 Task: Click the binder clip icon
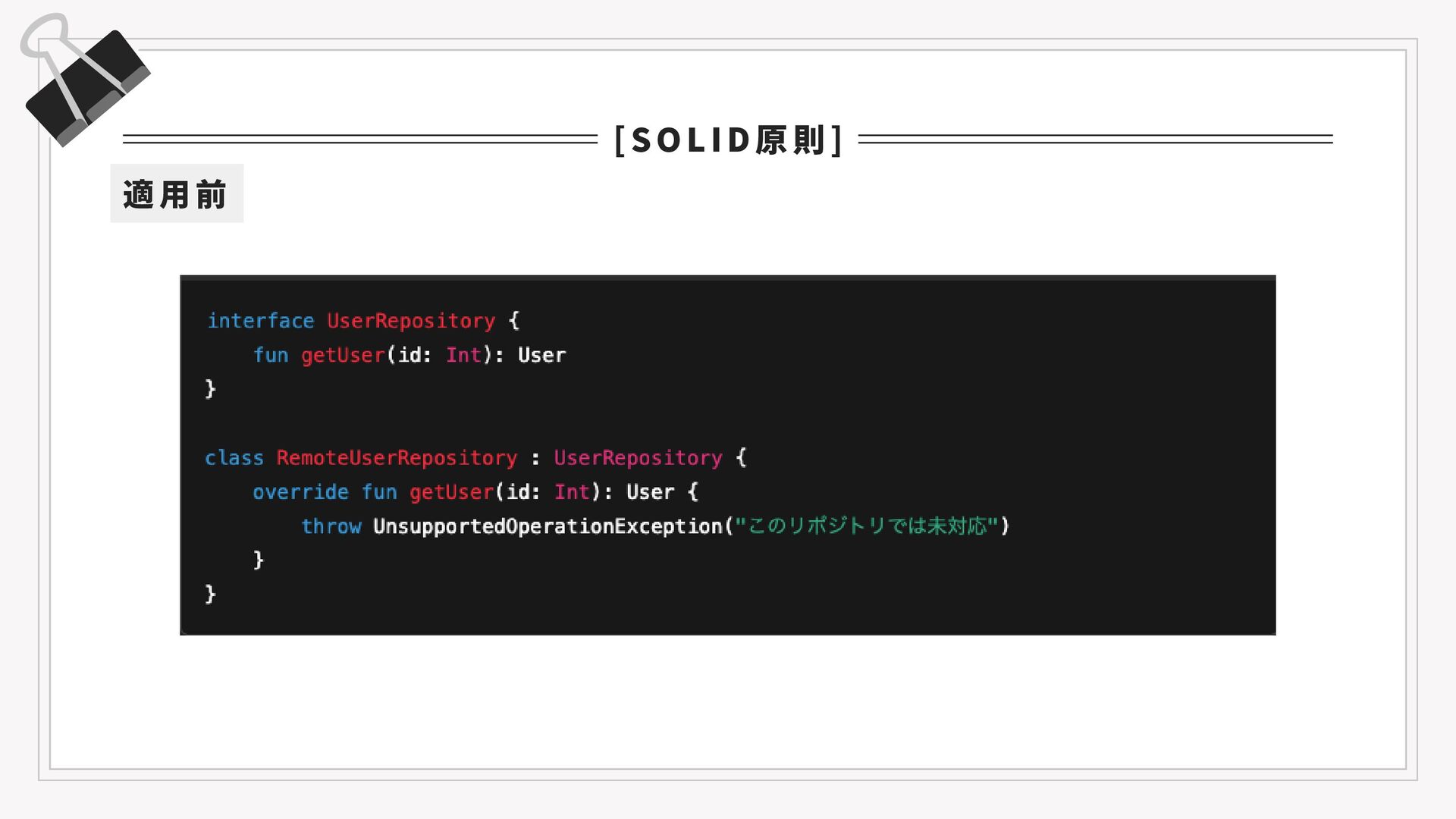pyautogui.click(x=83, y=80)
